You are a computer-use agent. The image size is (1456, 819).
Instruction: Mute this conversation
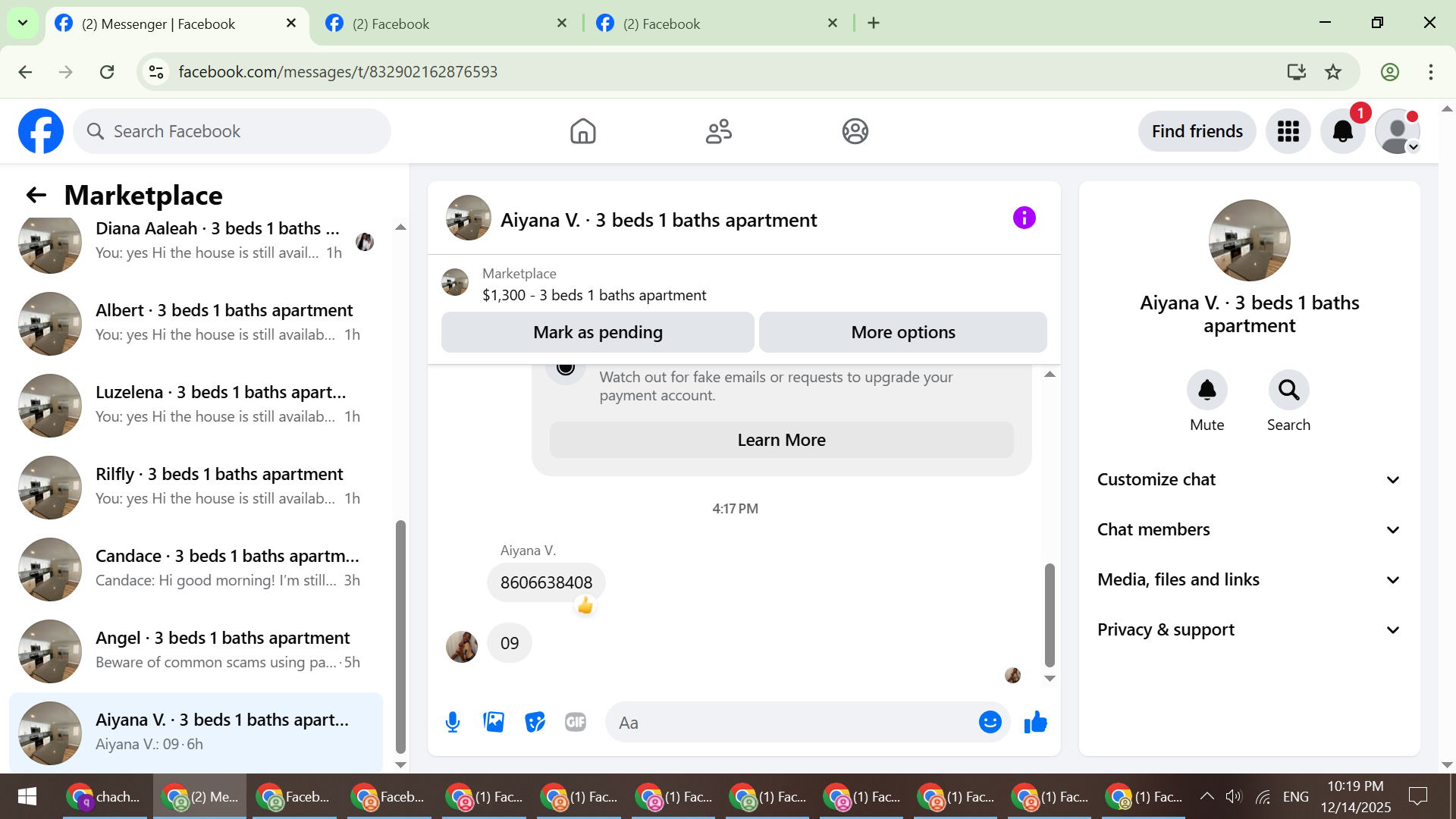1207,390
